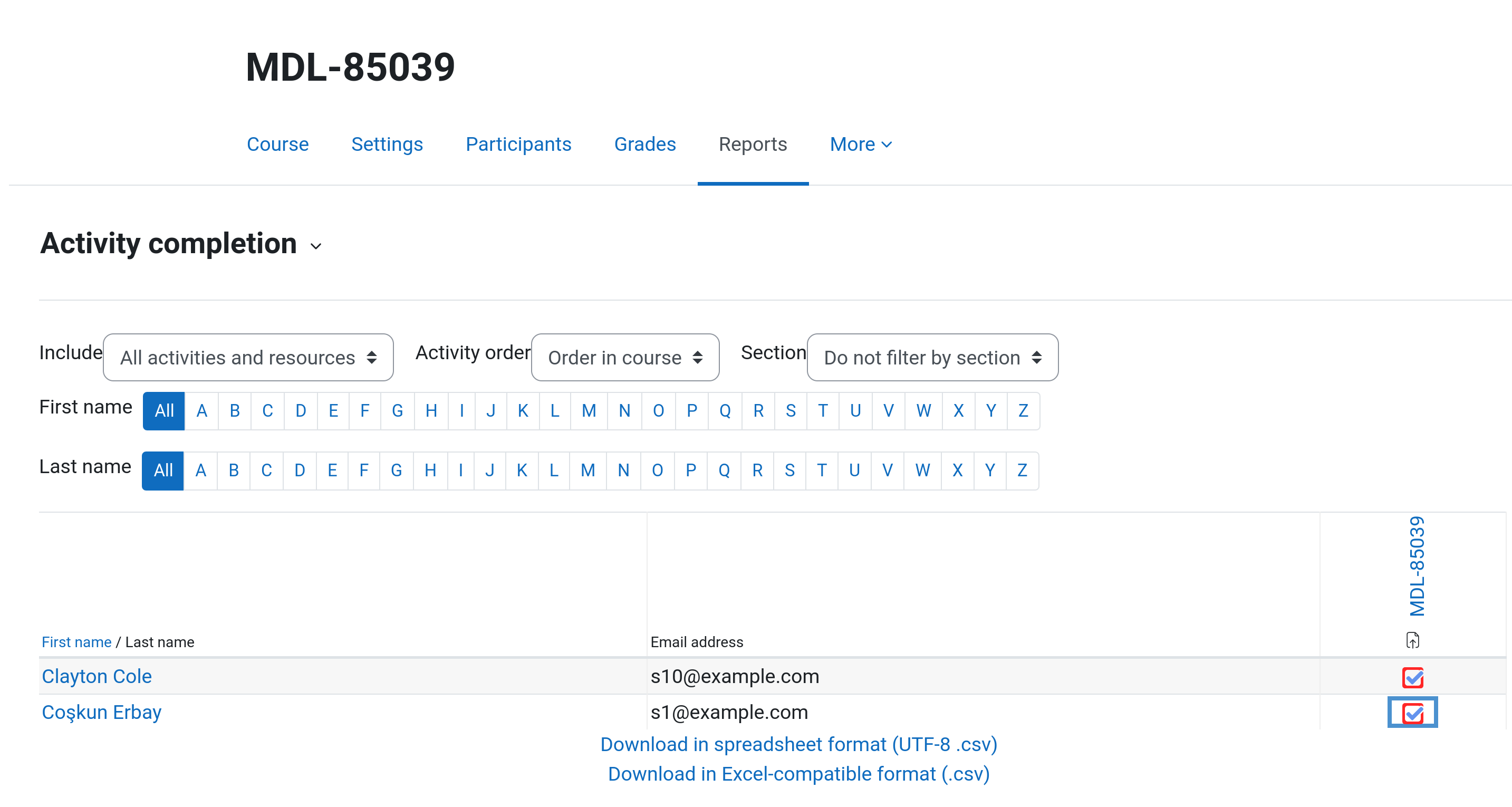The image size is (1512, 807).
Task: Click the MDL-85039 course title
Action: (350, 67)
